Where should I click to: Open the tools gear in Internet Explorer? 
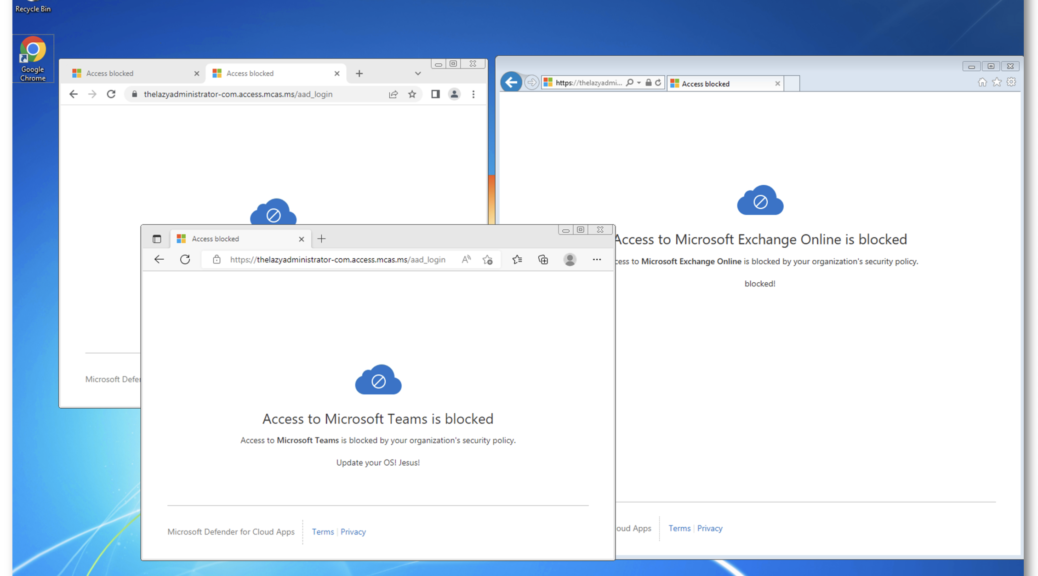pos(1011,82)
